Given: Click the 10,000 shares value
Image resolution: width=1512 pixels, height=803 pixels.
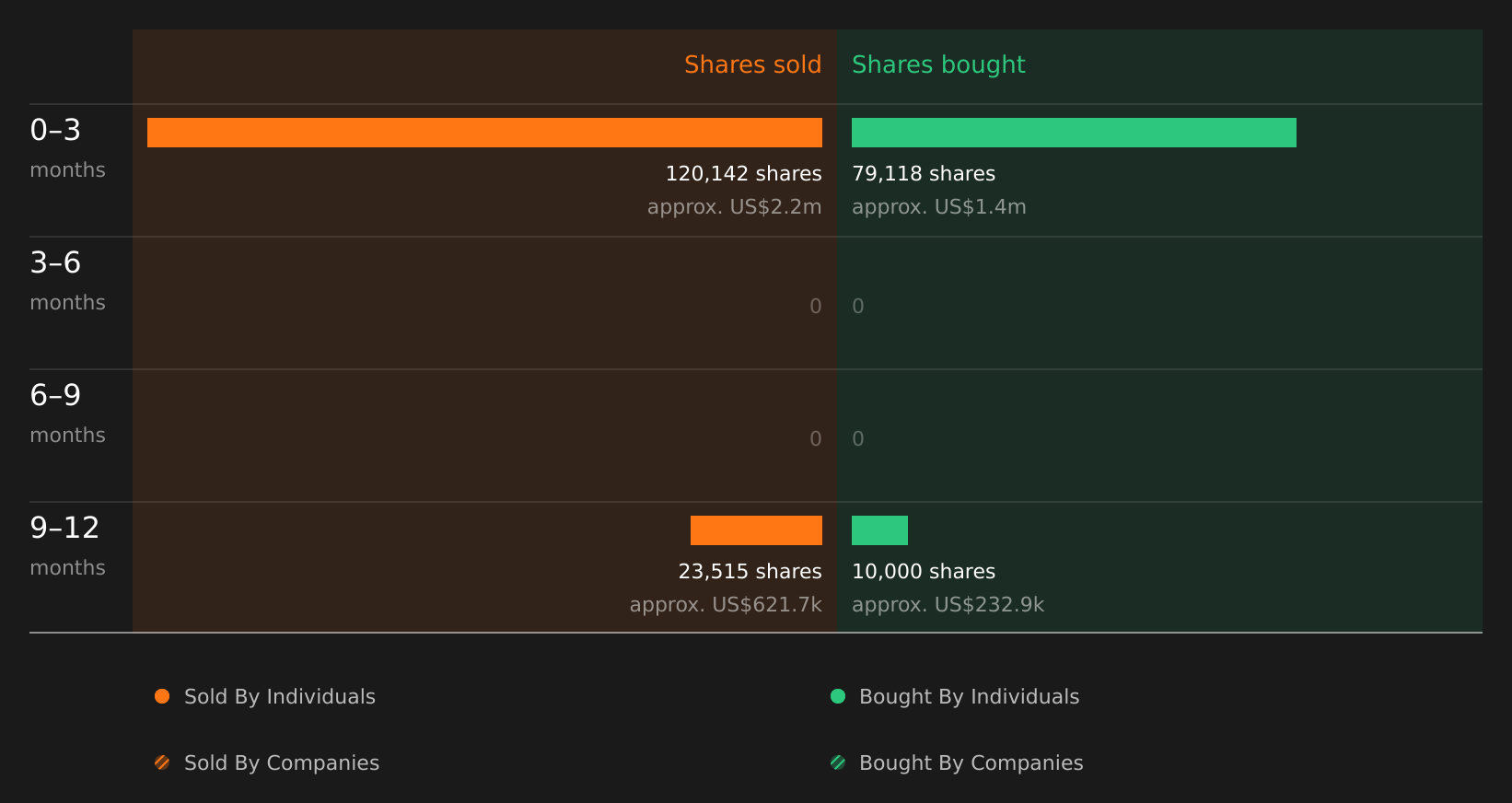Looking at the screenshot, I should 924,572.
